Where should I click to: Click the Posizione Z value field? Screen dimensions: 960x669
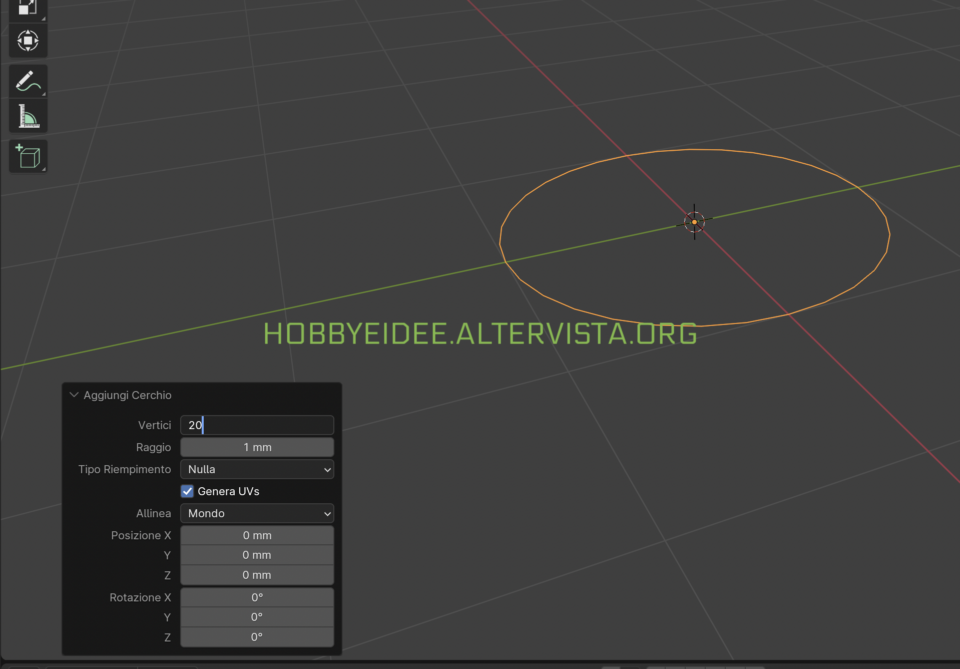257,575
